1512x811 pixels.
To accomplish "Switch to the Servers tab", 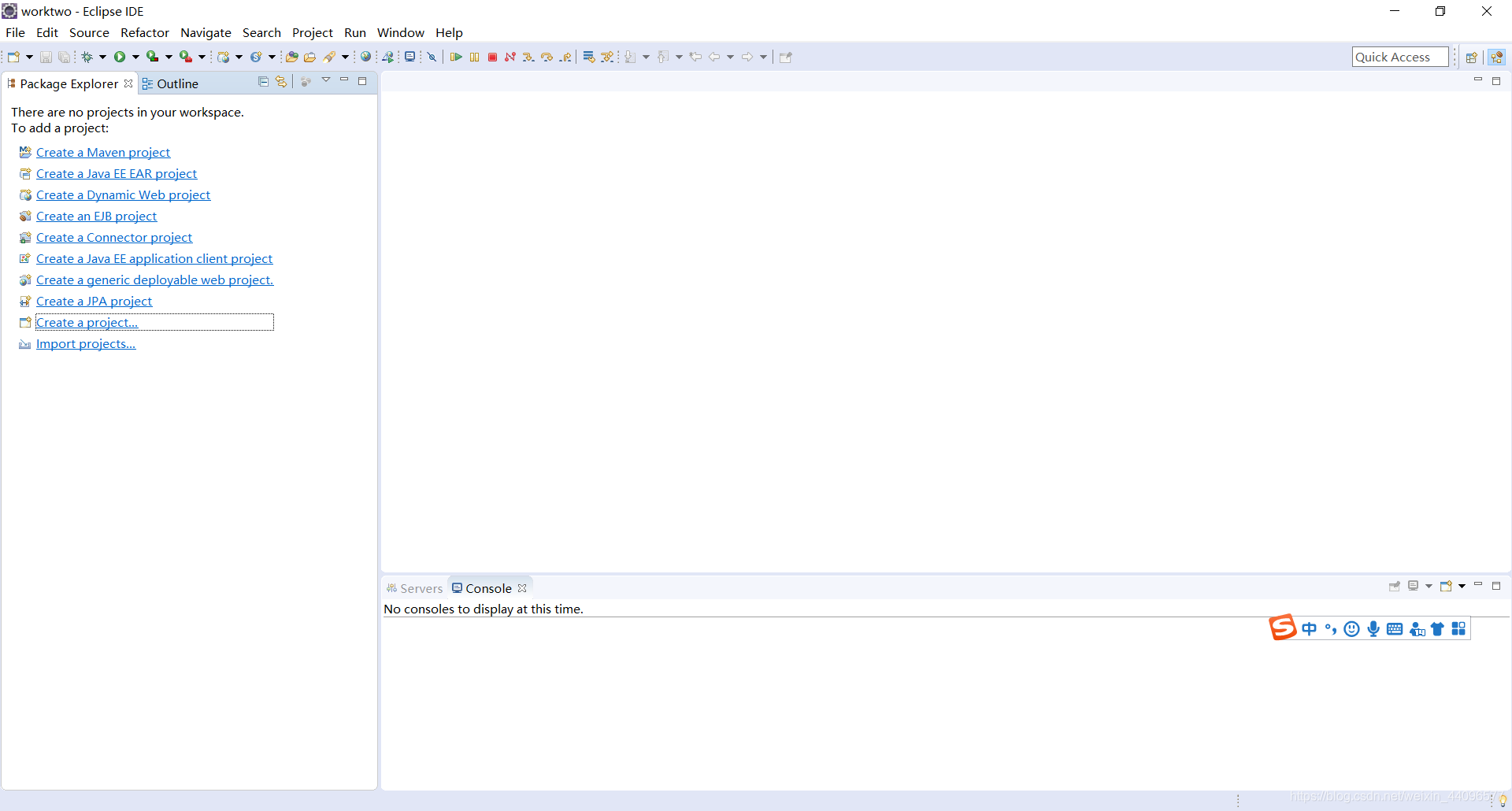I will pos(415,588).
